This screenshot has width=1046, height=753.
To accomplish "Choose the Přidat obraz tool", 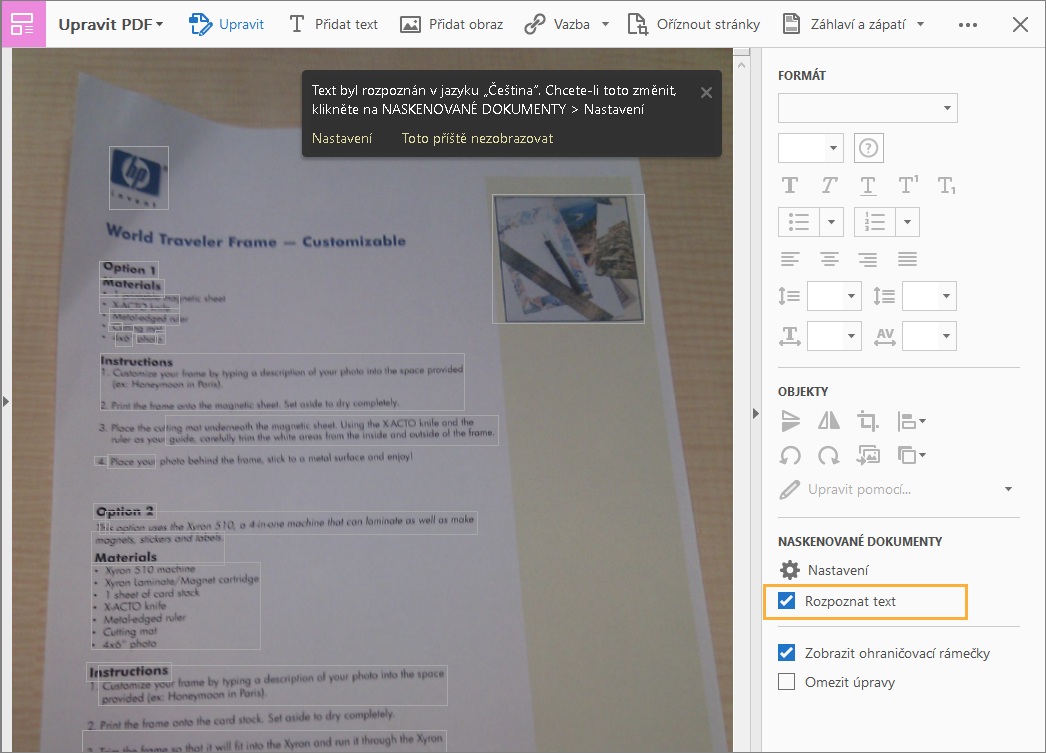I will (452, 25).
